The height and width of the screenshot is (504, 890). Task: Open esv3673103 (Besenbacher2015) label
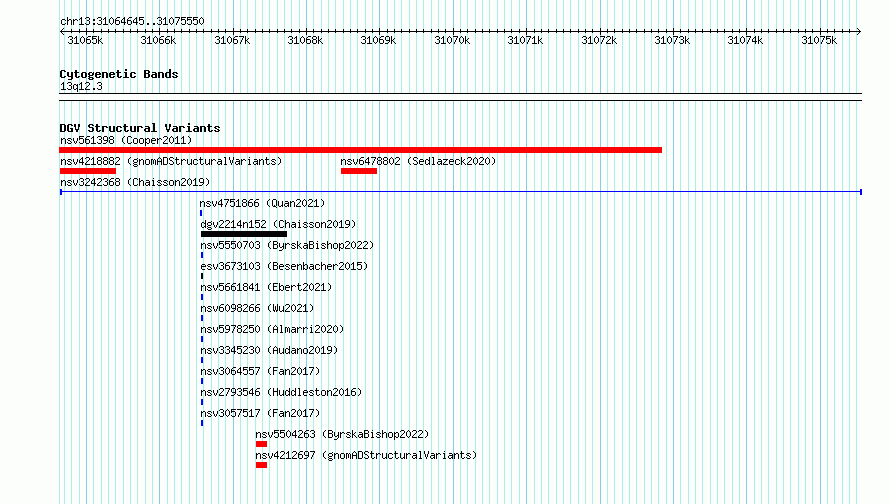coord(284,266)
